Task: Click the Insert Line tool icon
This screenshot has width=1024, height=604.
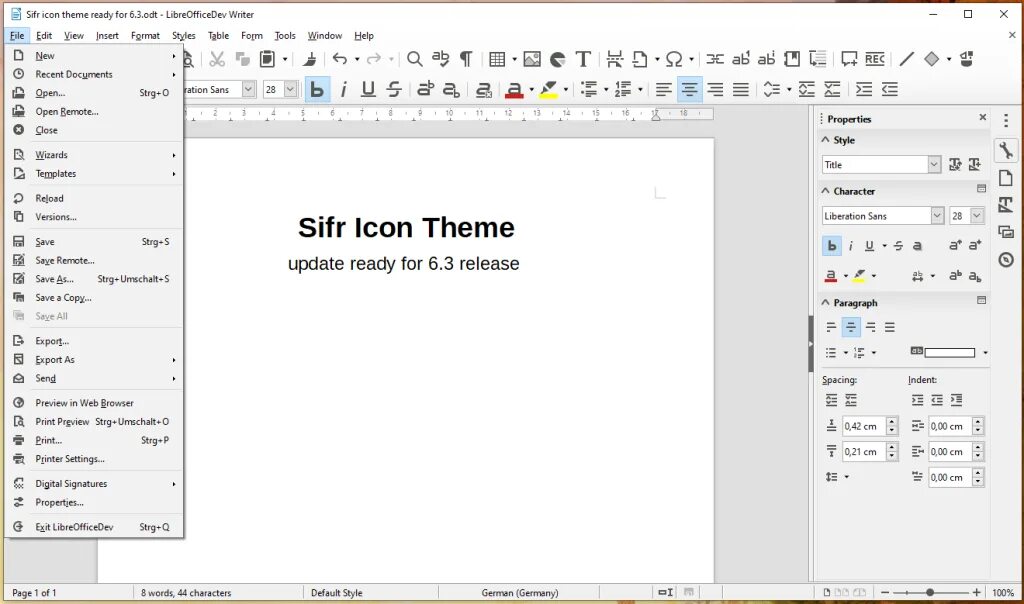Action: 906,59
